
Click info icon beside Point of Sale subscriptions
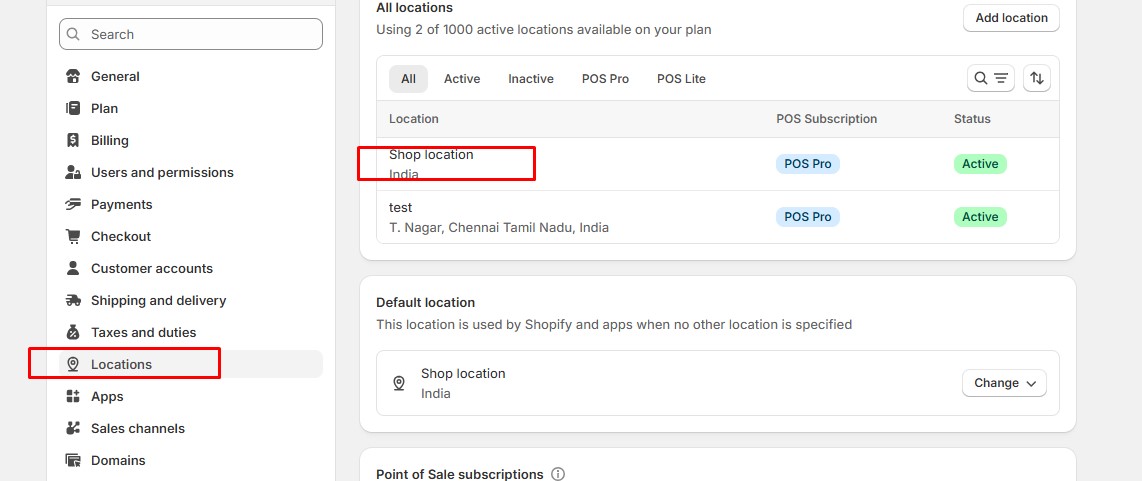[x=558, y=474]
